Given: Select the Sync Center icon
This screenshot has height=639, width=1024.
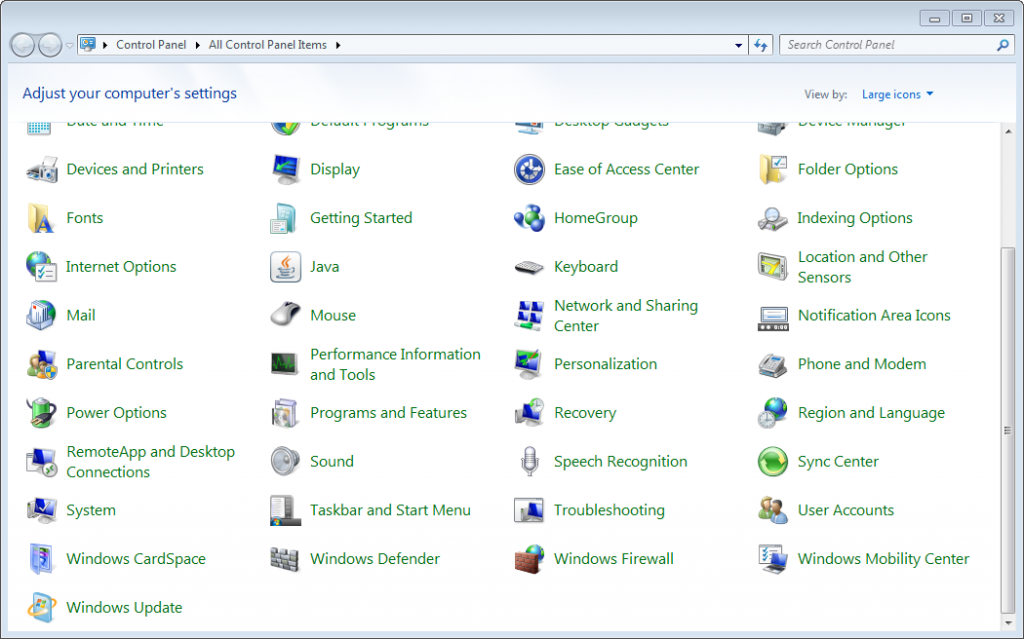Looking at the screenshot, I should click(x=773, y=462).
